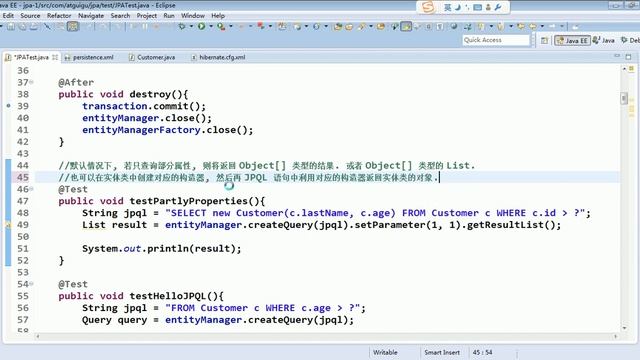This screenshot has height=360, width=640.
Task: Open the Search menu
Action: 120,16
